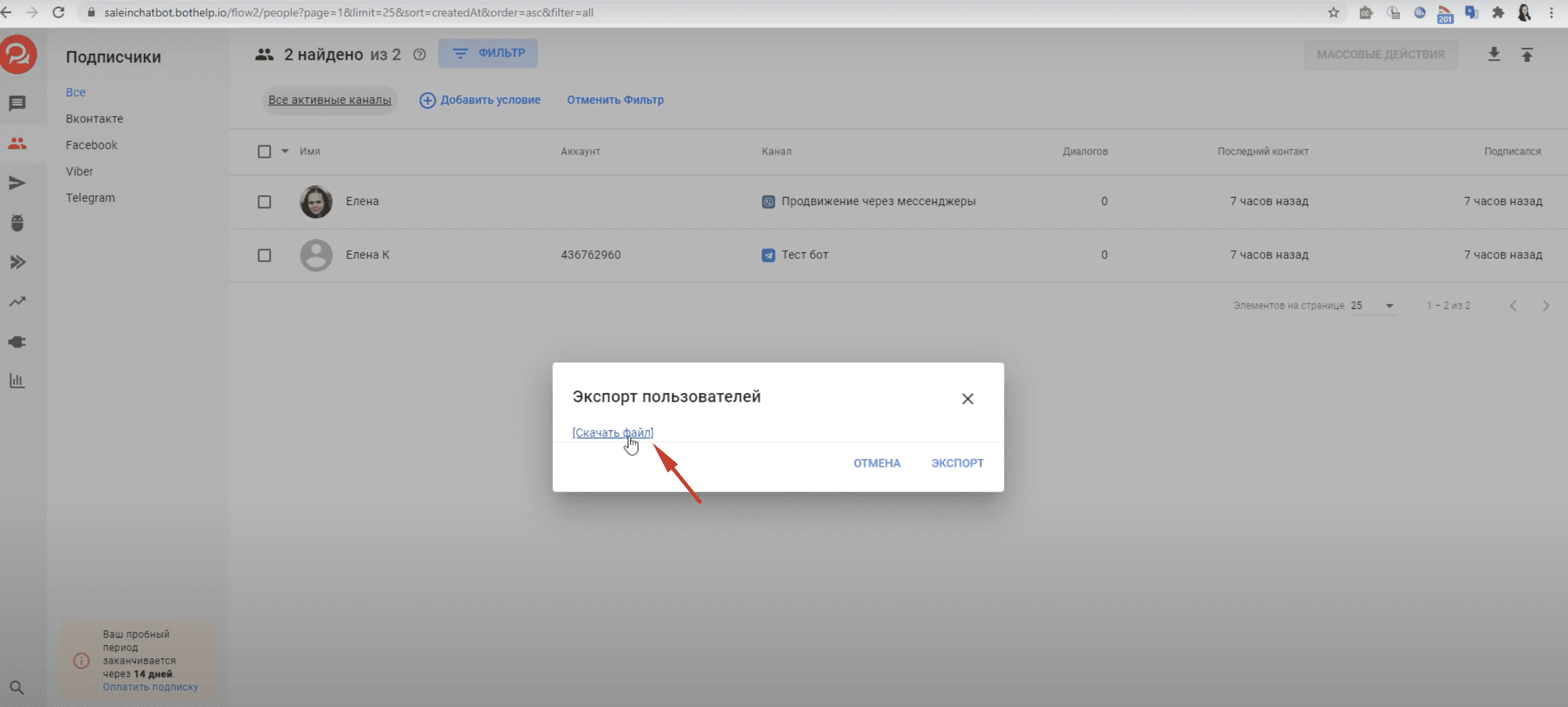Tick the checkbox for subscriber Елена
This screenshot has width=1568, height=707.
[264, 201]
